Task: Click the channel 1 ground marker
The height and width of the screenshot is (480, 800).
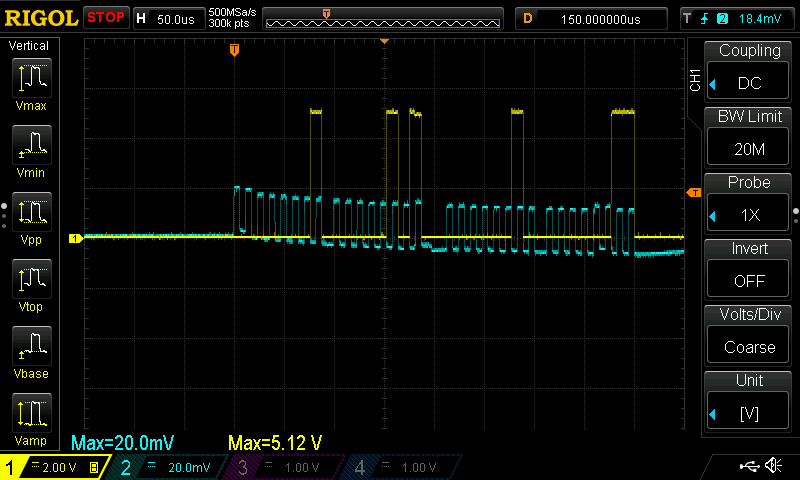Action: click(76, 238)
